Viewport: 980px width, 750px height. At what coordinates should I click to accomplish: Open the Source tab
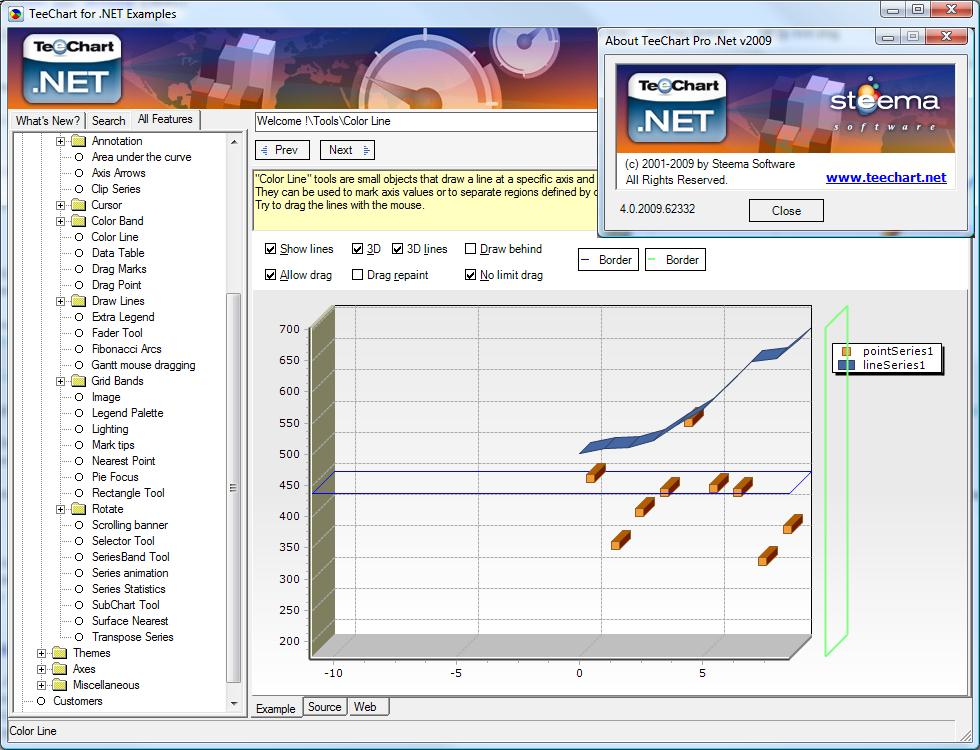[x=324, y=707]
